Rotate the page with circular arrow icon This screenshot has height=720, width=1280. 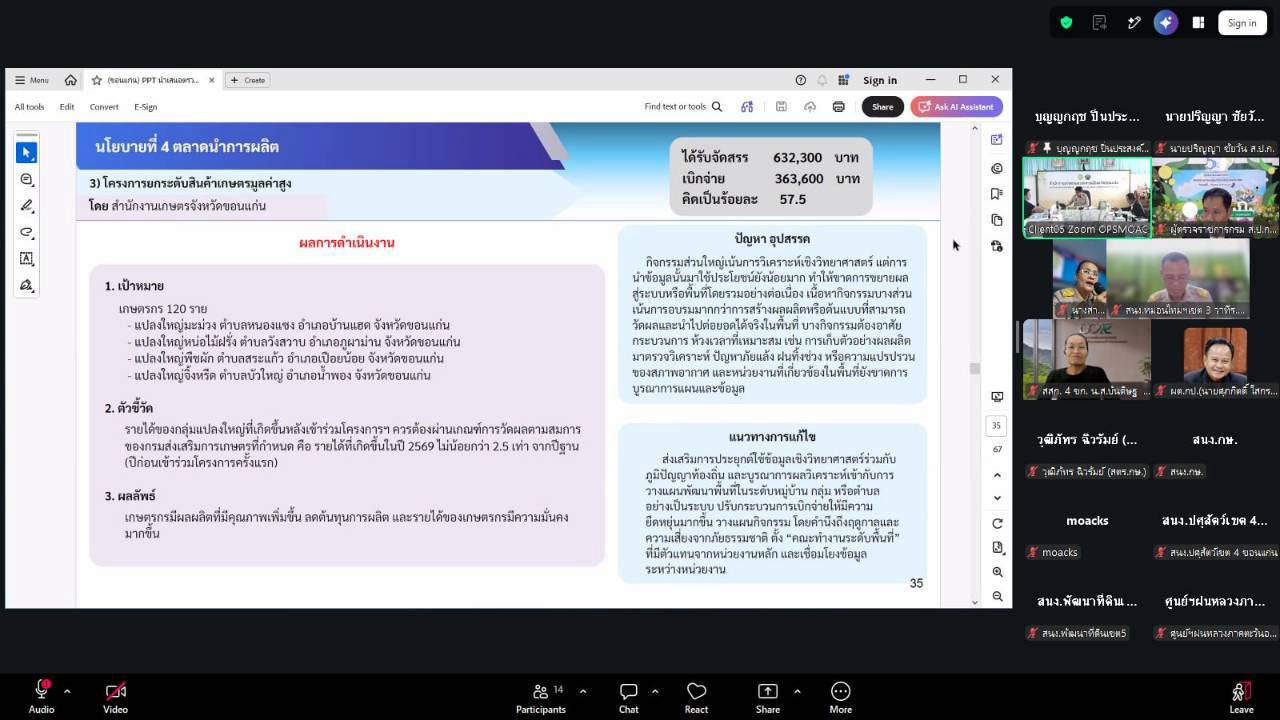(997, 524)
